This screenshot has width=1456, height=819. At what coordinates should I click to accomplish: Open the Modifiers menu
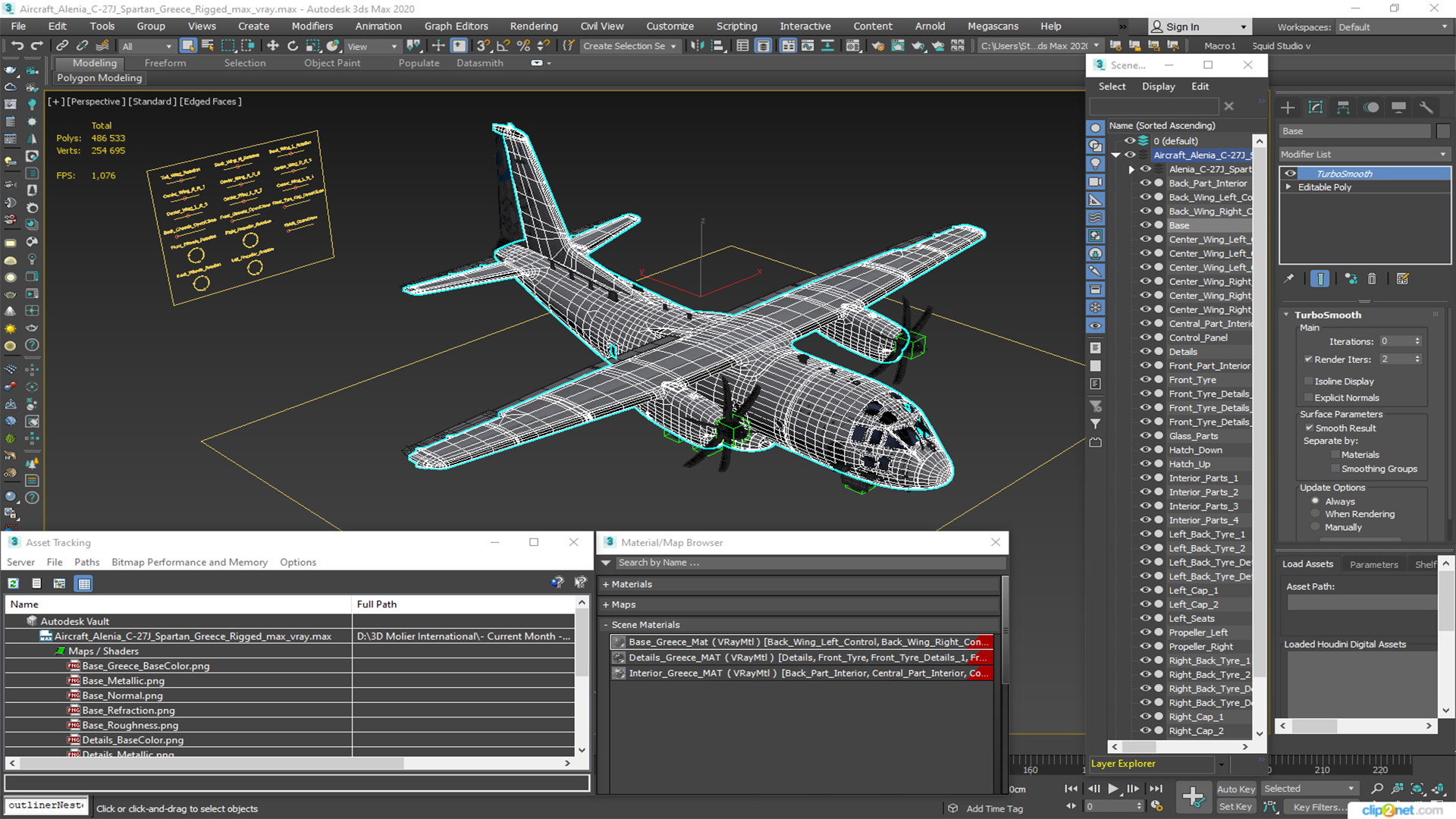click(312, 27)
